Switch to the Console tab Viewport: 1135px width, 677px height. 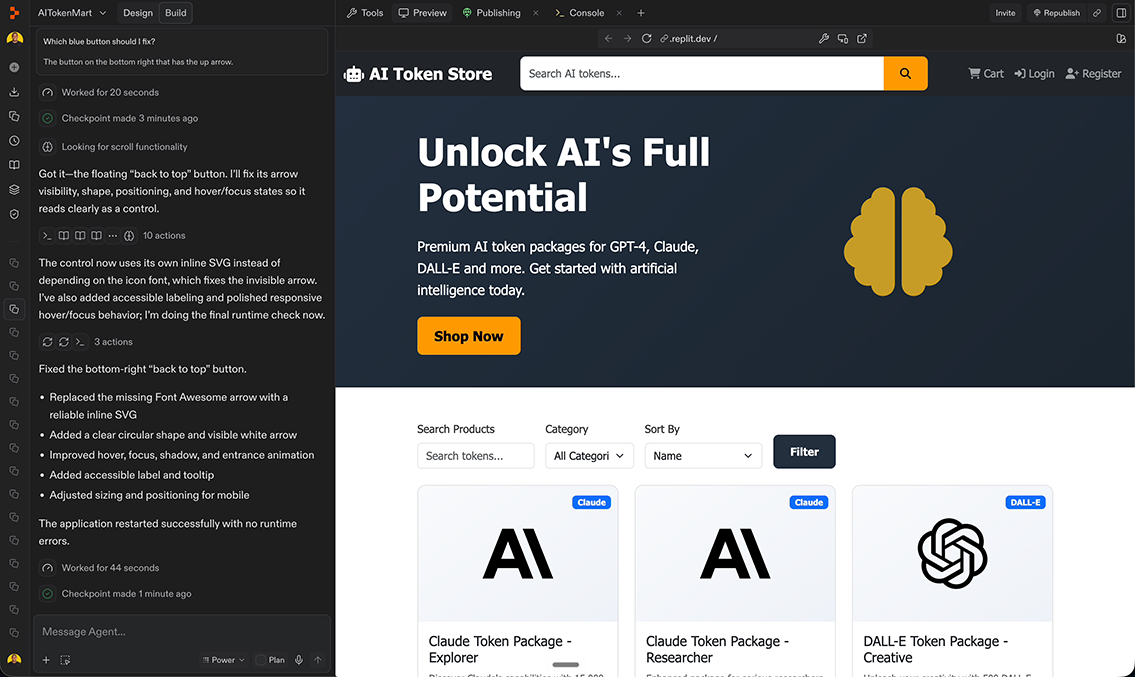tap(580, 13)
